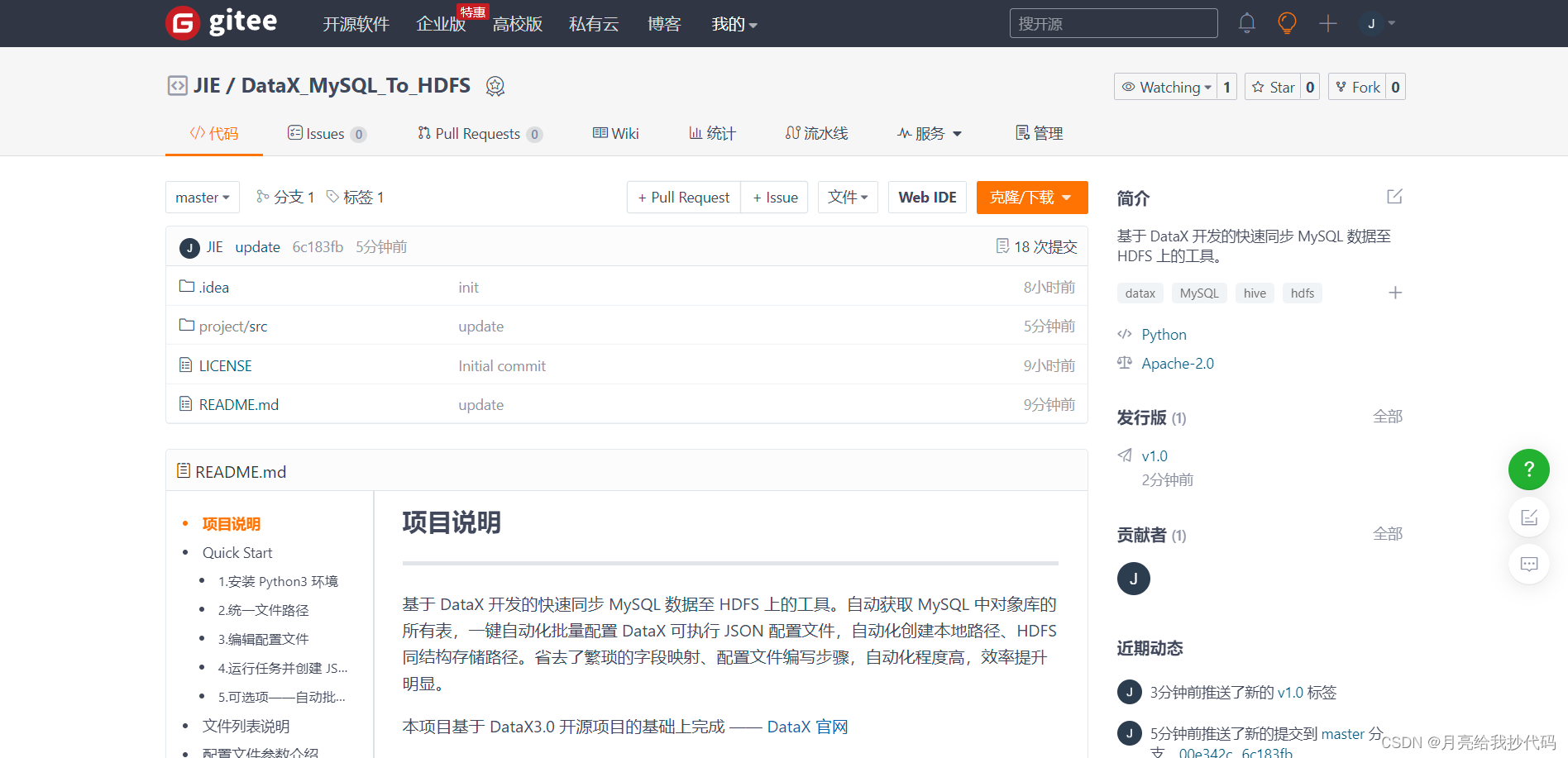Click the Gitee logo

[x=222, y=22]
